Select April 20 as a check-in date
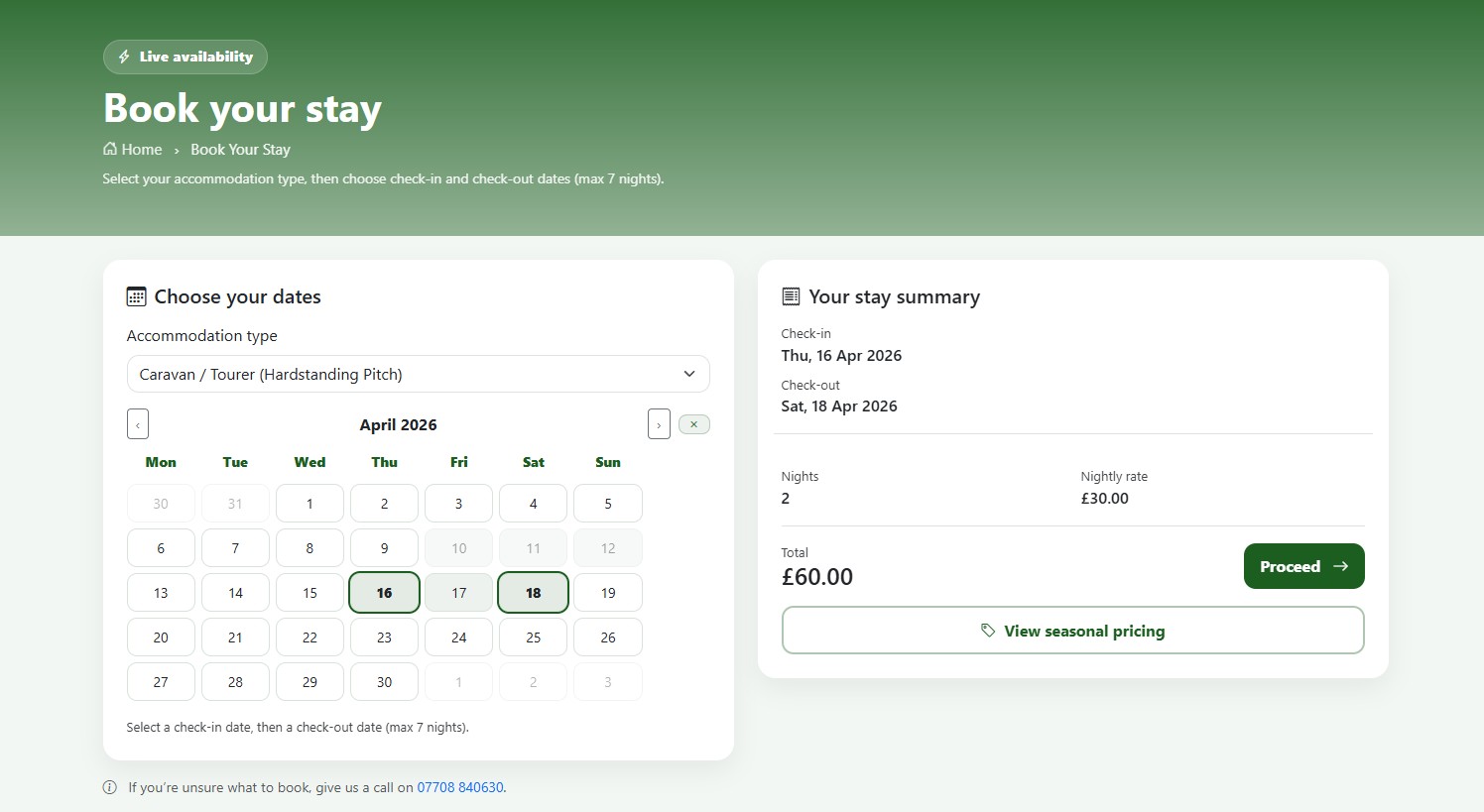1484x812 pixels. point(160,637)
